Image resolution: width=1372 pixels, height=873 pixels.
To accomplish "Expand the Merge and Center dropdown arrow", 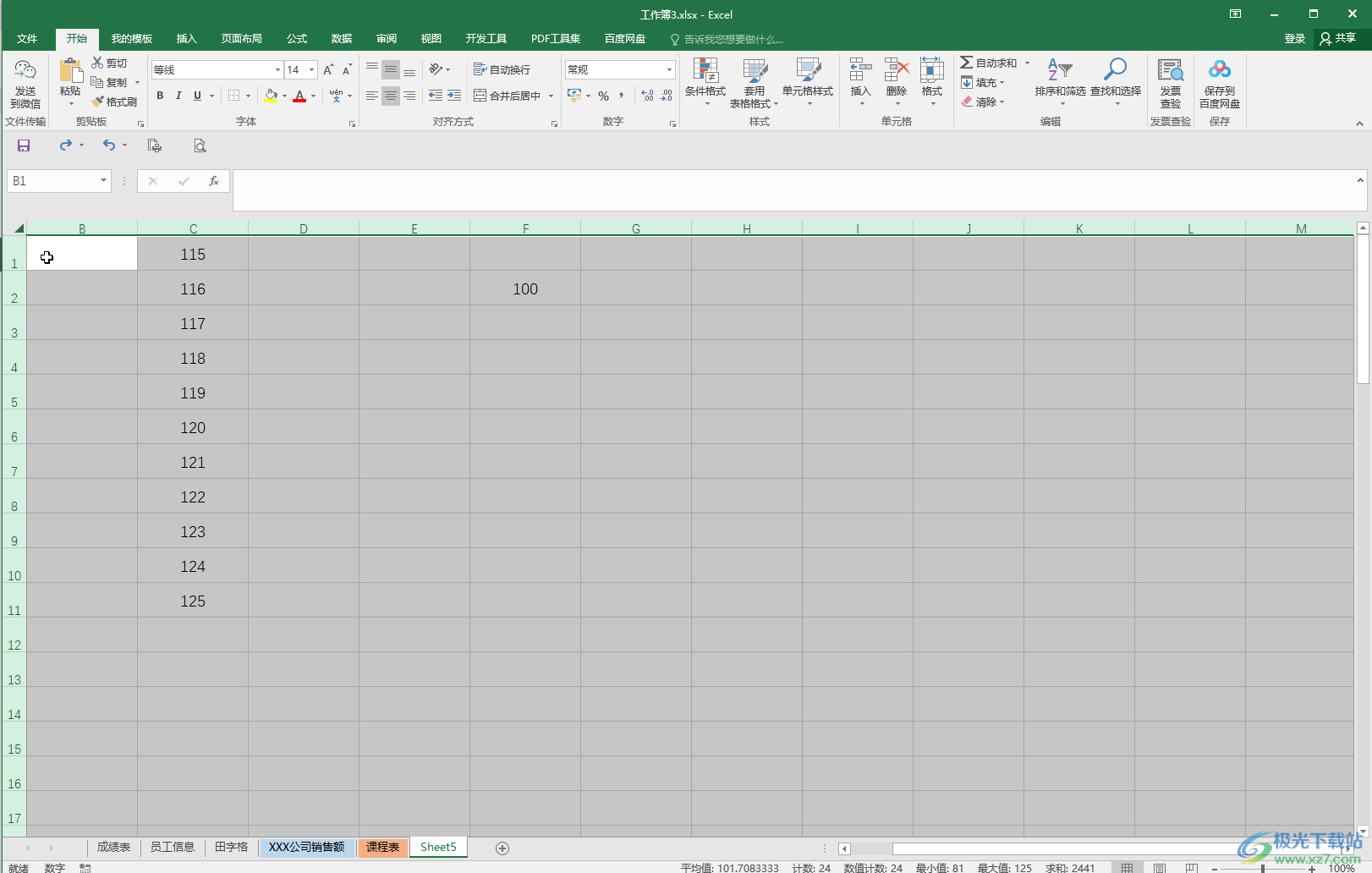I will coord(551,96).
